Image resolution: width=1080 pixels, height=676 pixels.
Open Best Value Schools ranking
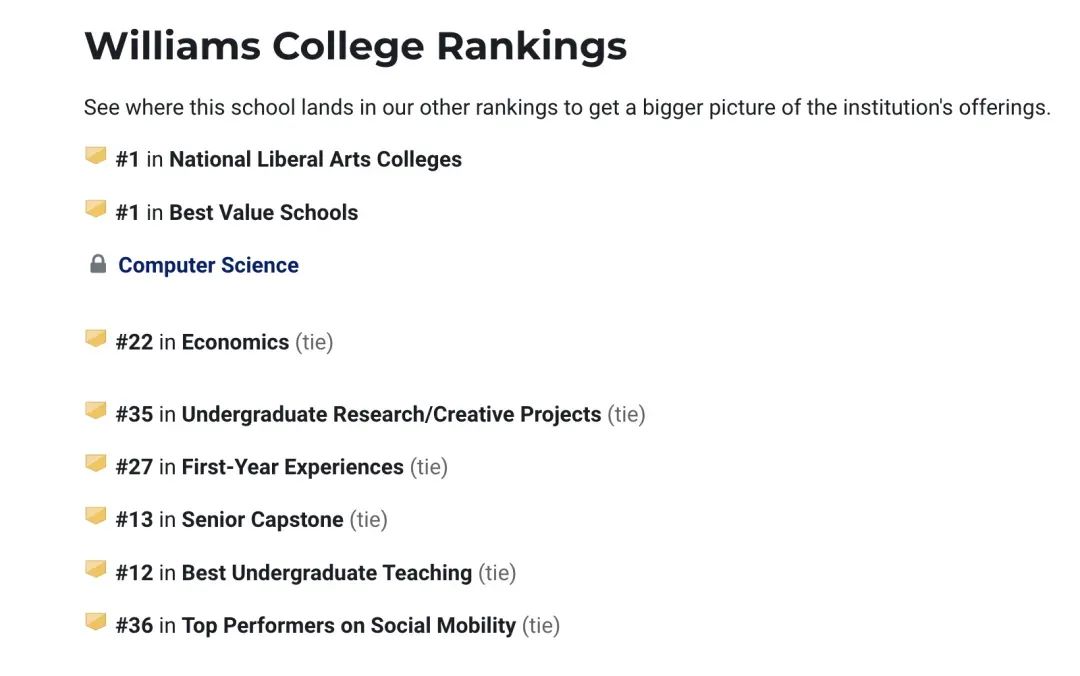(264, 212)
